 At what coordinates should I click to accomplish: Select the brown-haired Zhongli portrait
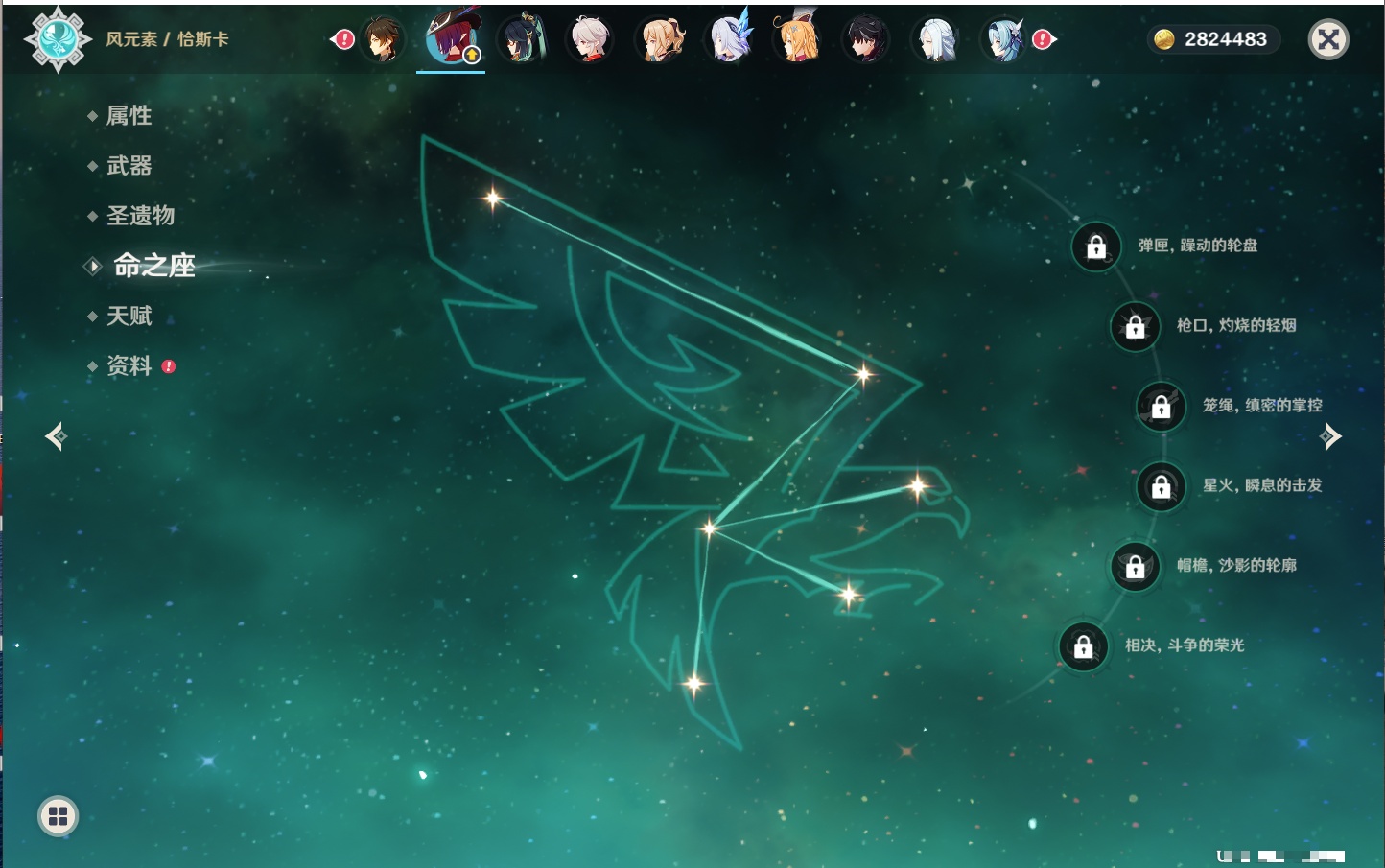point(382,39)
